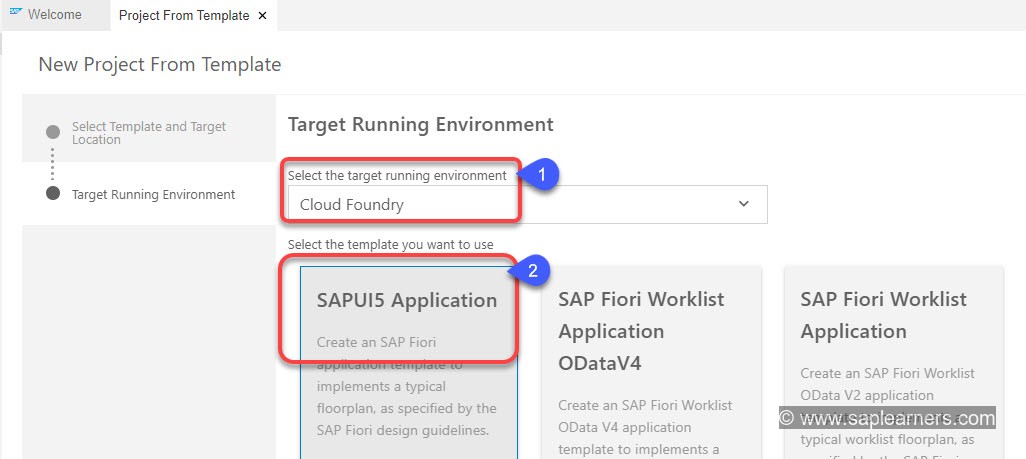The height and width of the screenshot is (459, 1026).
Task: Click the 'New Project From Template' heading
Action: point(160,65)
